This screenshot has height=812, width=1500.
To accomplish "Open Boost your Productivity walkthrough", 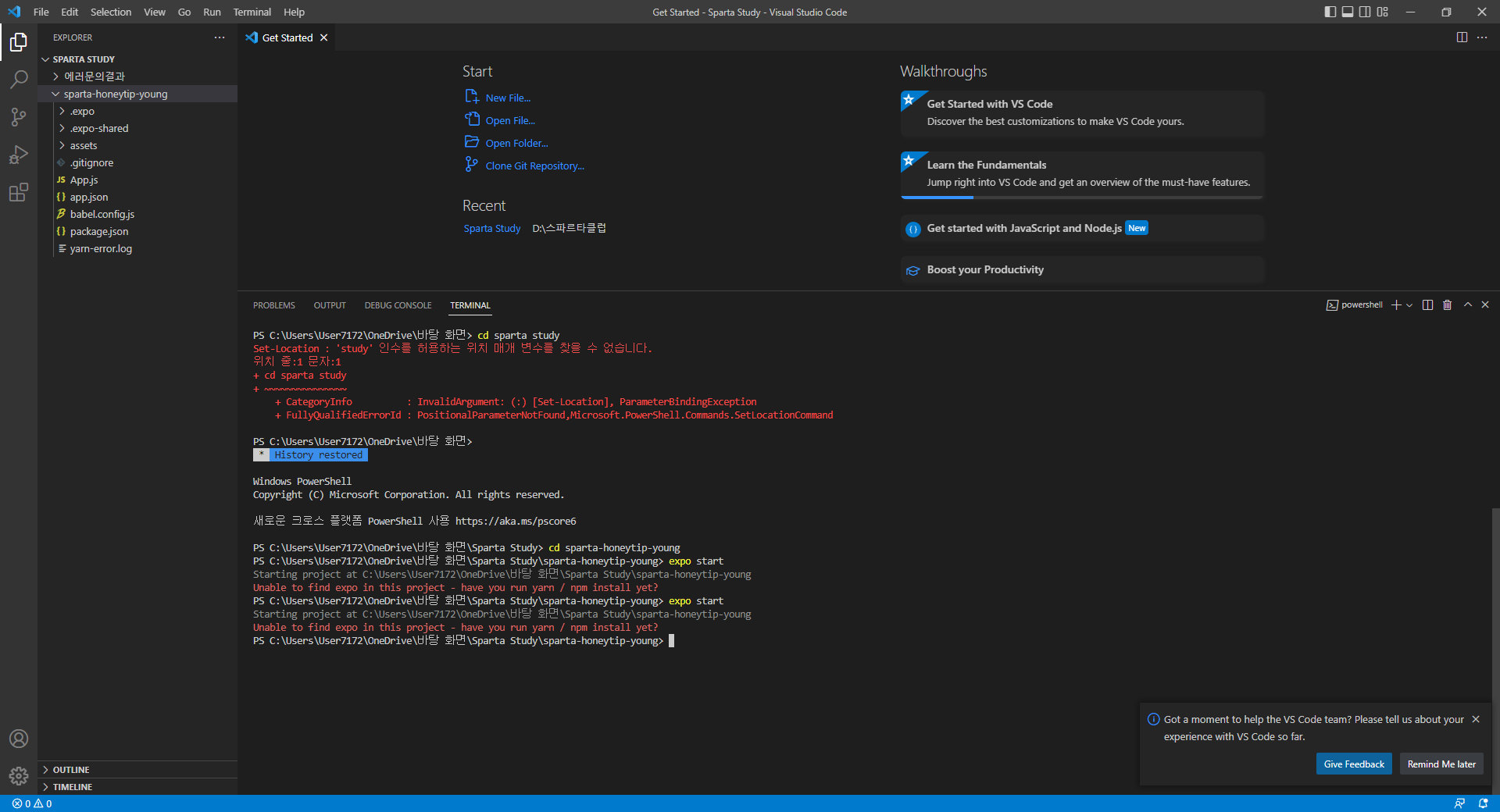I will (x=1082, y=269).
